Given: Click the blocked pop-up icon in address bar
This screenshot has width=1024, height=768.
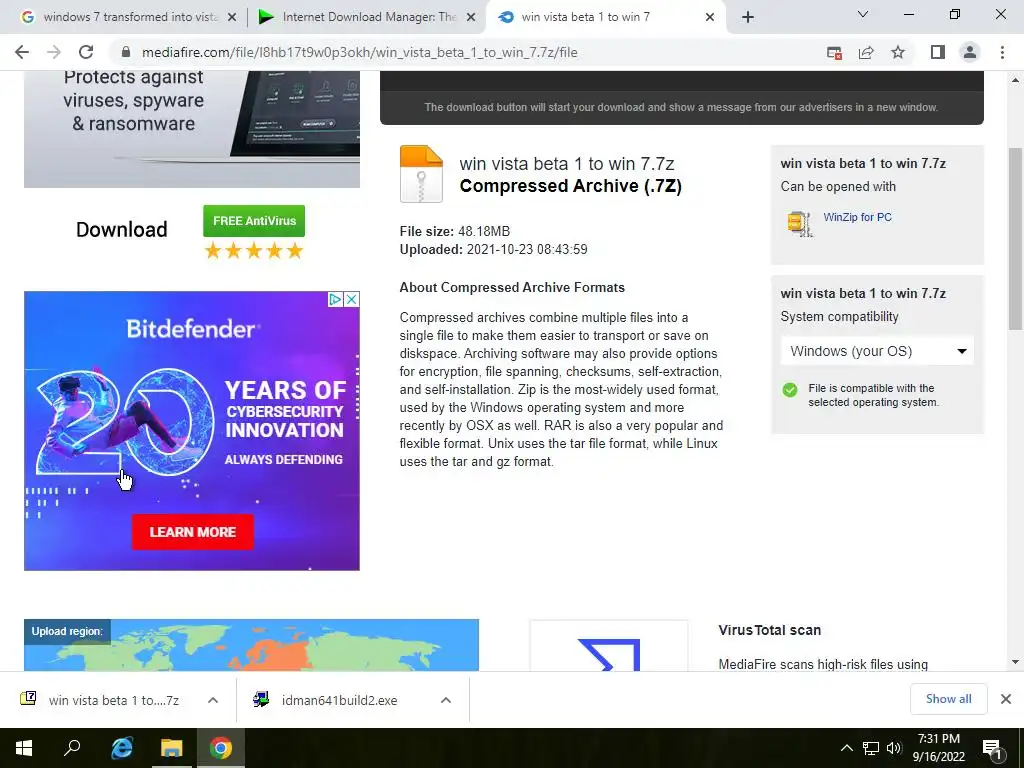Looking at the screenshot, I should click(x=834, y=53).
